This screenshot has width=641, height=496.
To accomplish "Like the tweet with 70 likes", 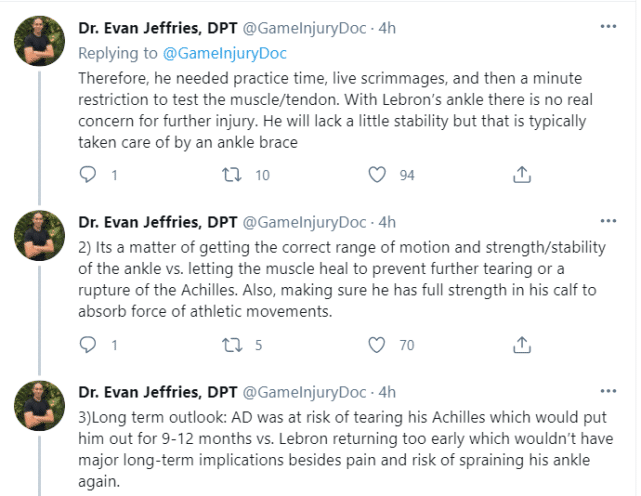I will pos(377,346).
